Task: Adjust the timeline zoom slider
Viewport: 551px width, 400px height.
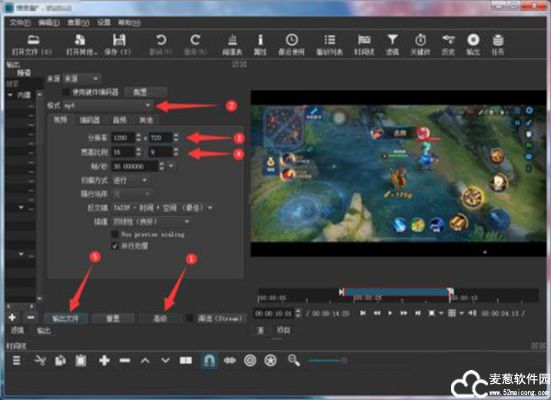Action: click(328, 360)
